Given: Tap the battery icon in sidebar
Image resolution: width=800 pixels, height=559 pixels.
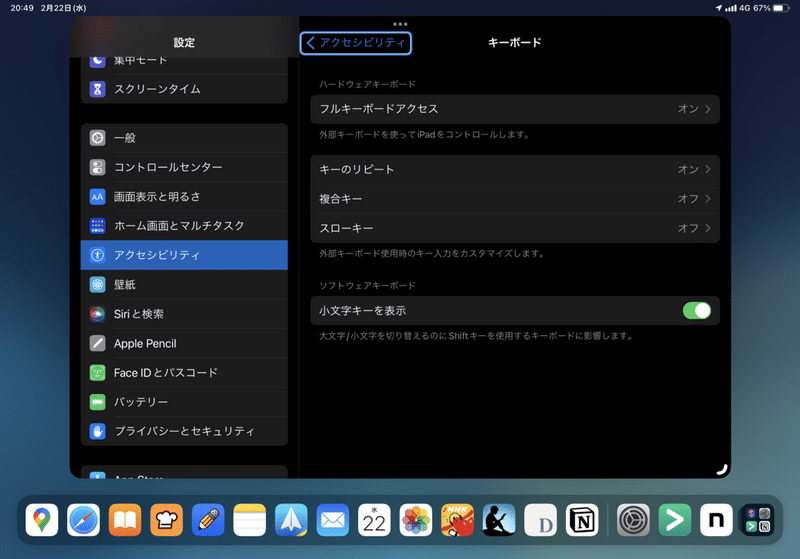Looking at the screenshot, I should [x=97, y=402].
